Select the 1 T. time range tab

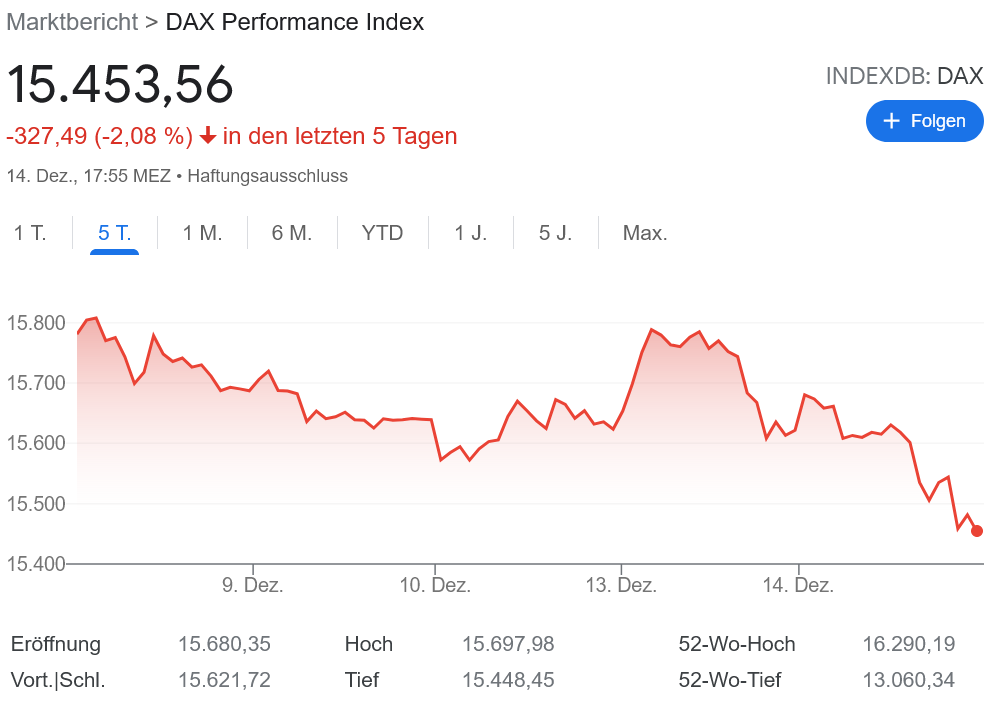pyautogui.click(x=30, y=233)
